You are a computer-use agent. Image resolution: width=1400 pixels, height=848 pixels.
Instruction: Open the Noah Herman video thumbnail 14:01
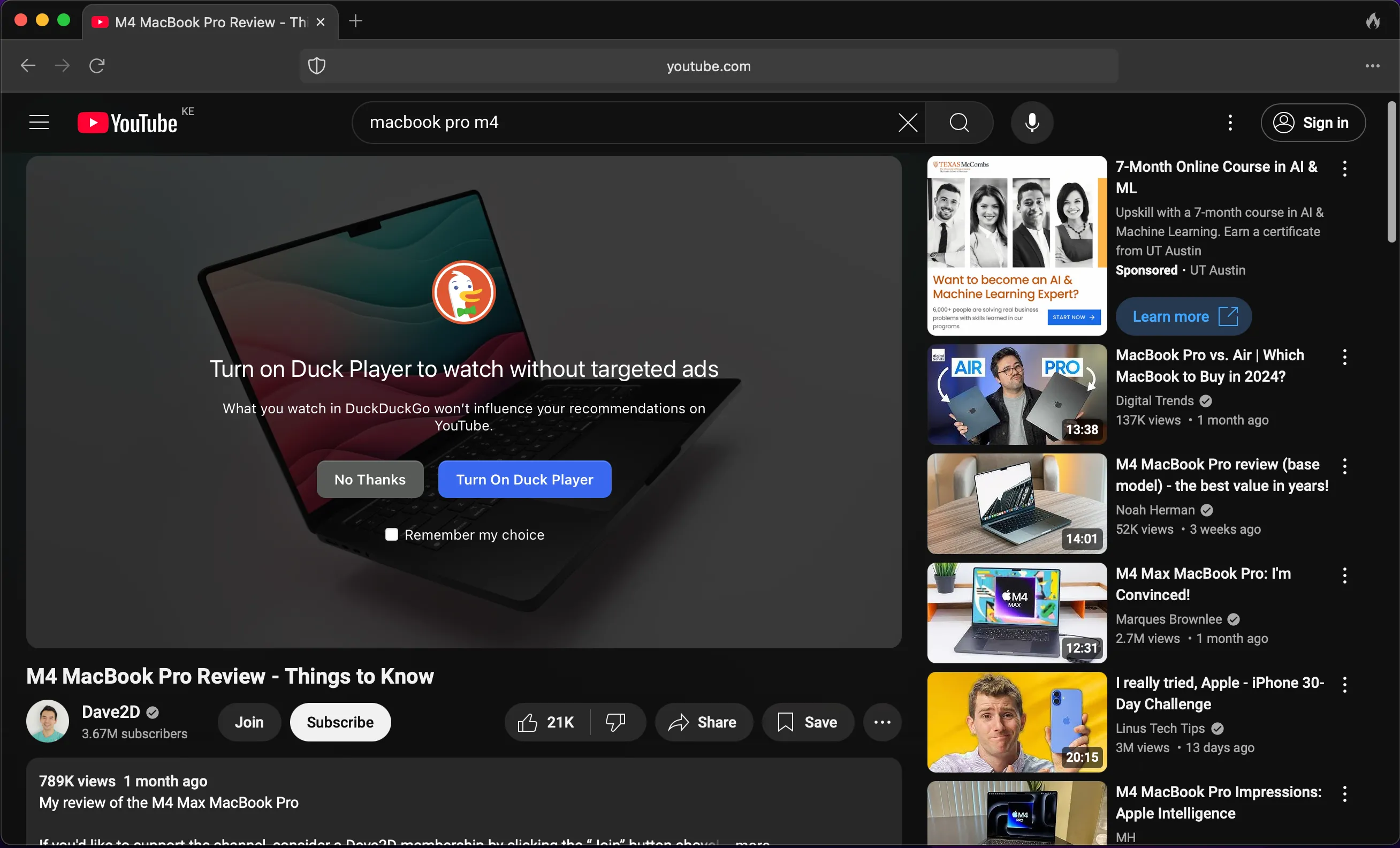(1017, 504)
